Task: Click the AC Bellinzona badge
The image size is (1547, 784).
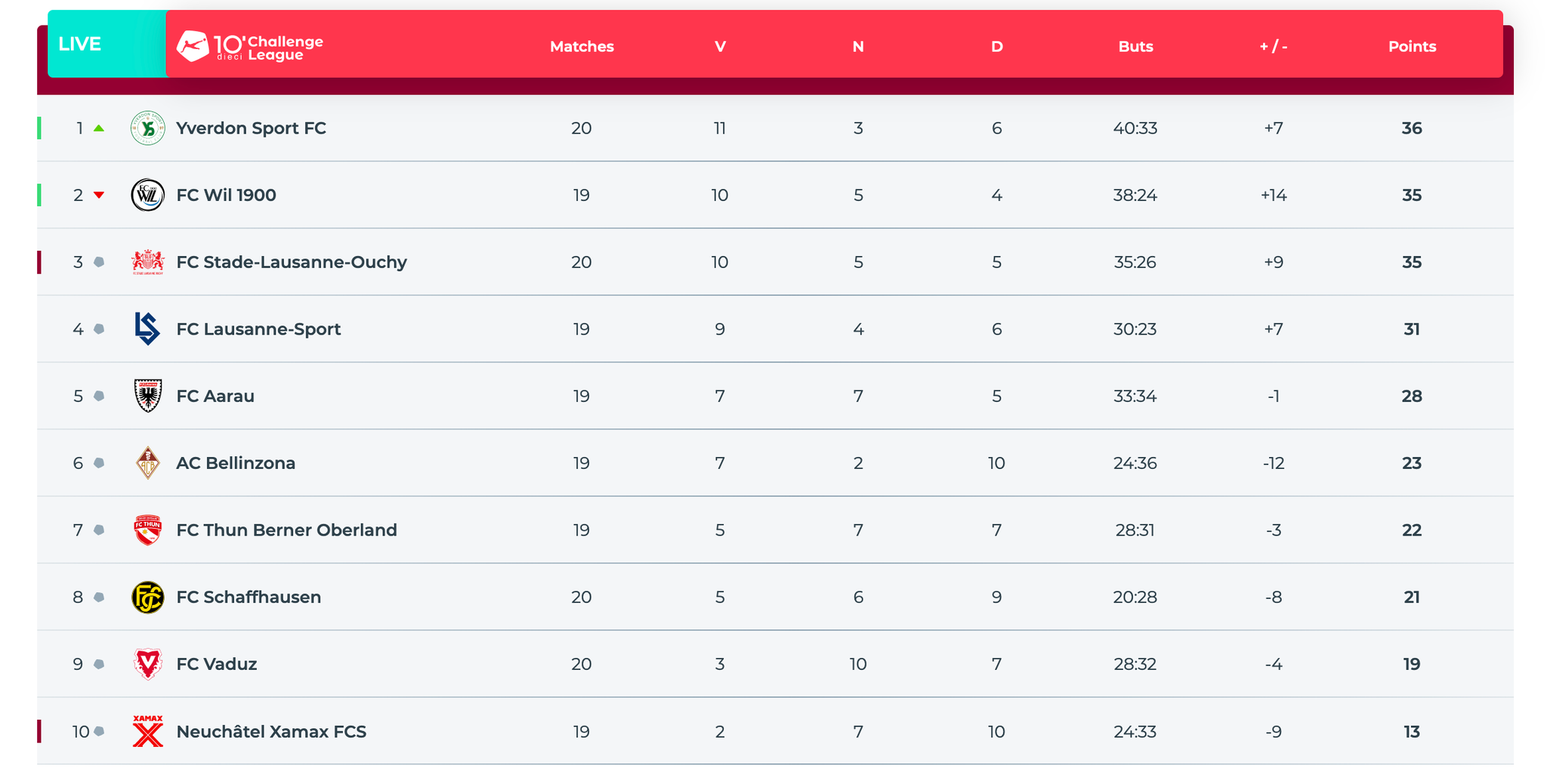Action: pyautogui.click(x=147, y=463)
